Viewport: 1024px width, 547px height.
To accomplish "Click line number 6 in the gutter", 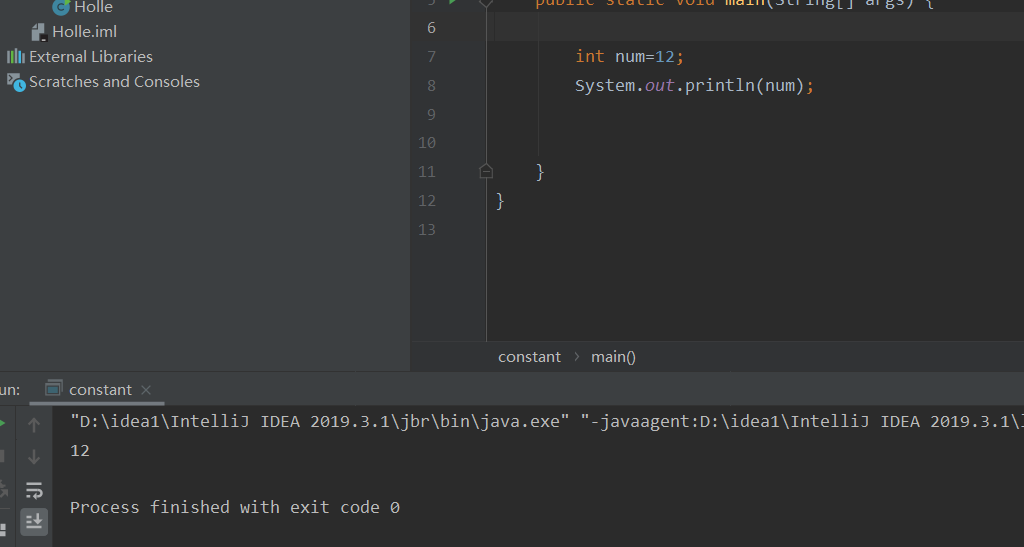I will pyautogui.click(x=431, y=28).
